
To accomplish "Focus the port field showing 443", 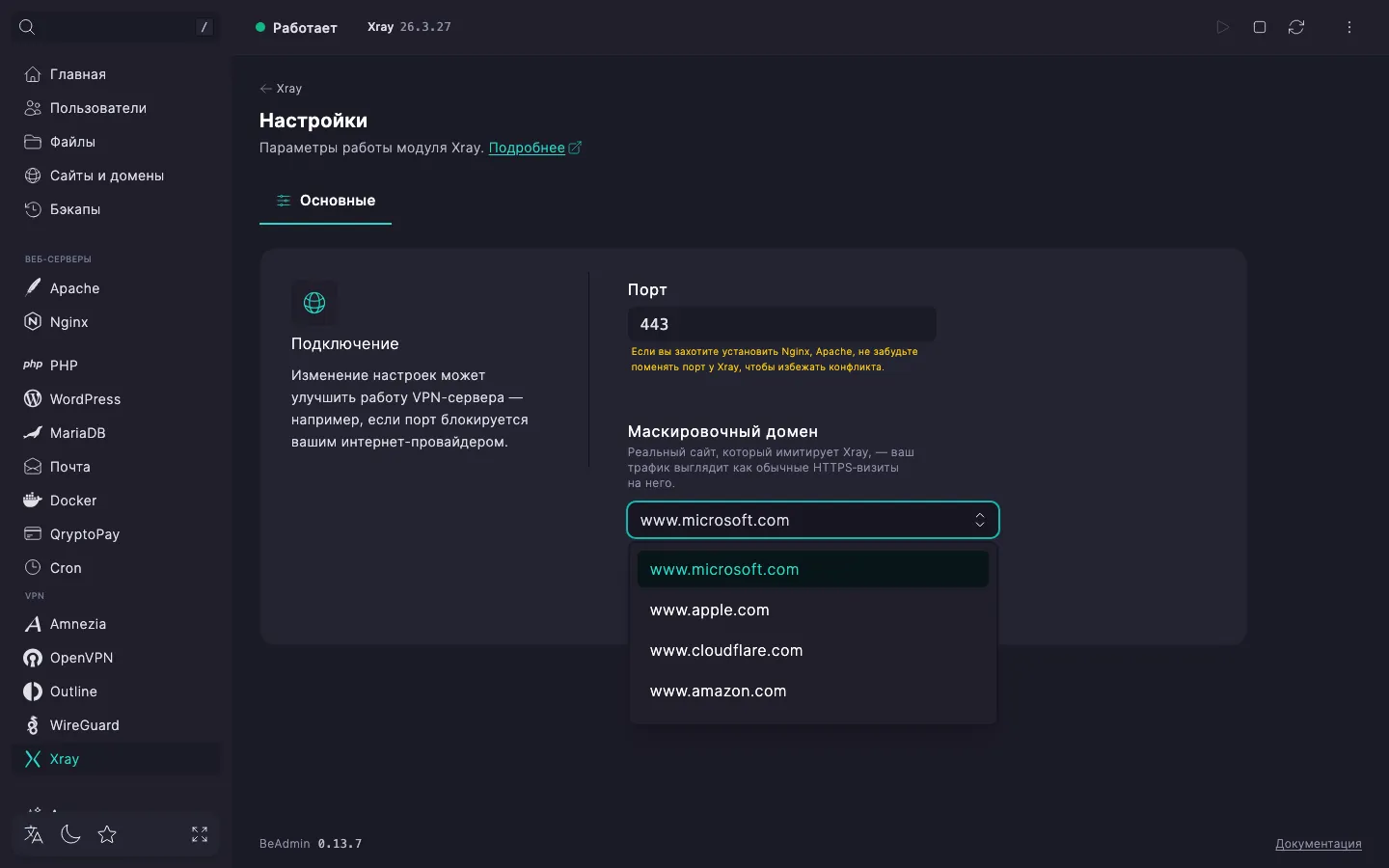I will [x=781, y=324].
